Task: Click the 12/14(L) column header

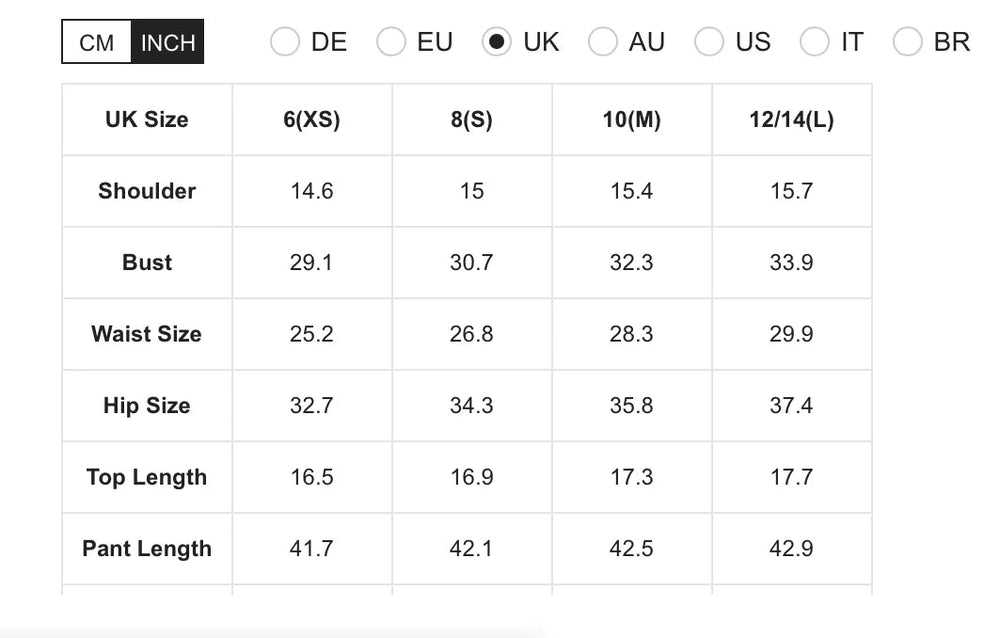Action: pyautogui.click(x=791, y=119)
